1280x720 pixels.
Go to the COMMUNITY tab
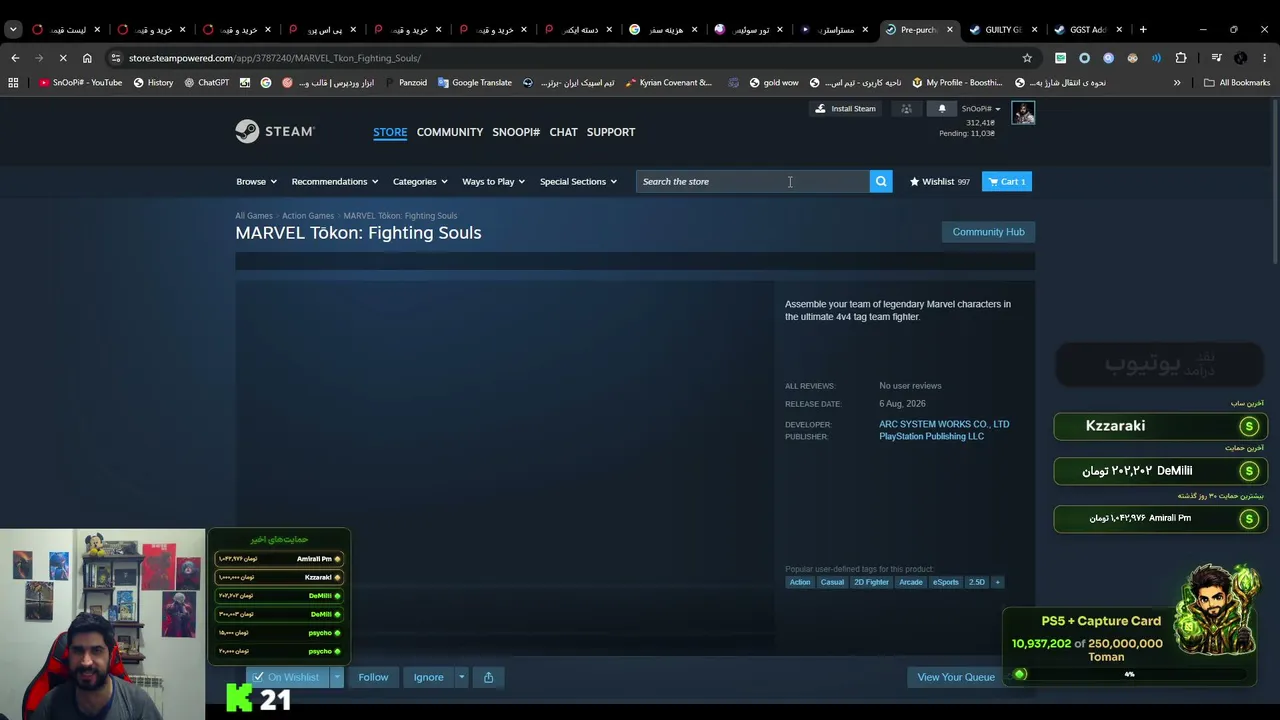(x=450, y=132)
